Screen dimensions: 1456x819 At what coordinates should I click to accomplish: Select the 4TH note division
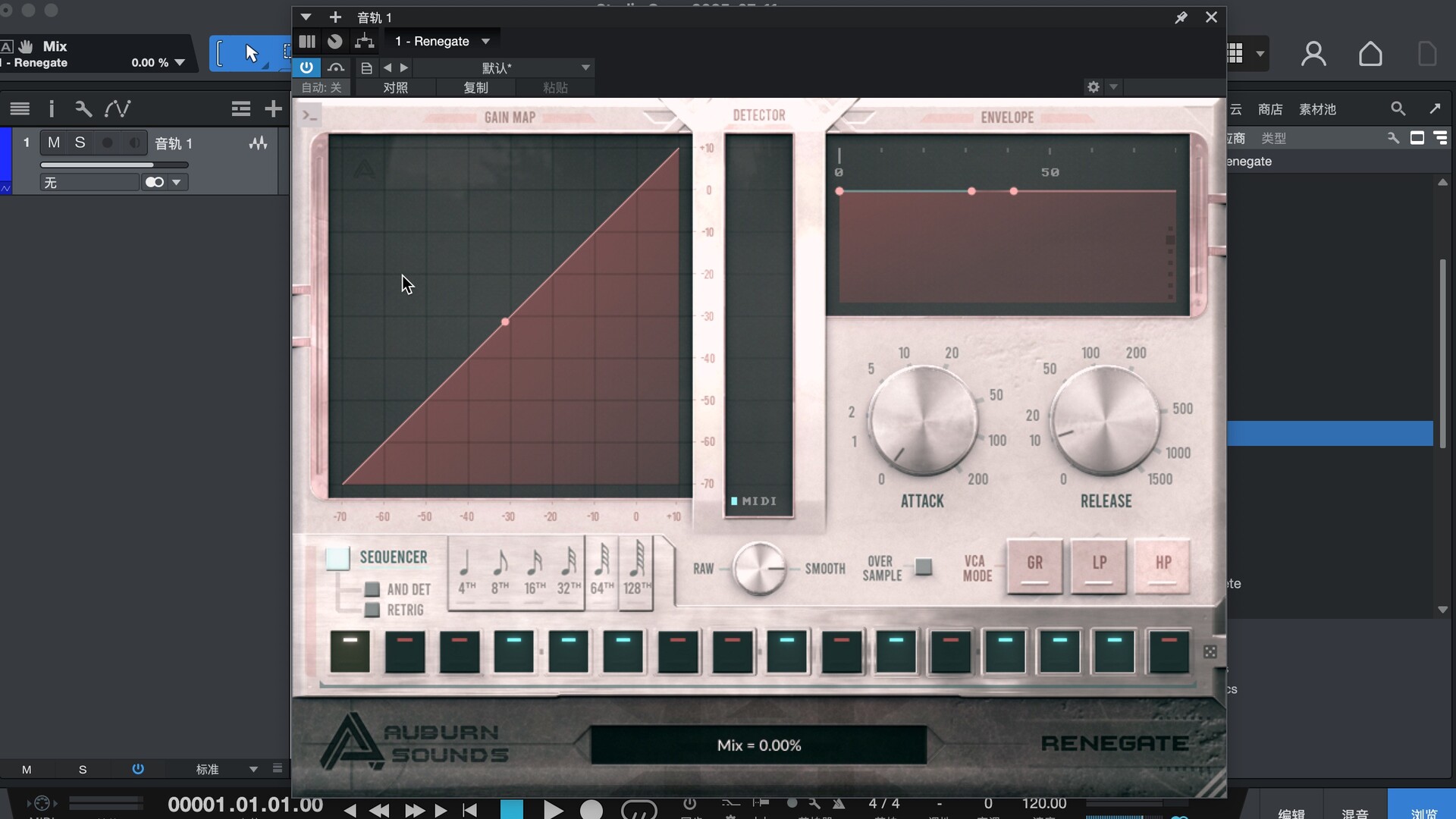click(466, 572)
